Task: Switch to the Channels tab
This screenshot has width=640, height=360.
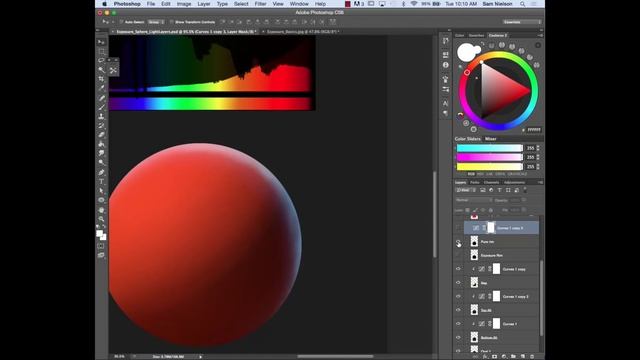Action: pos(491,182)
